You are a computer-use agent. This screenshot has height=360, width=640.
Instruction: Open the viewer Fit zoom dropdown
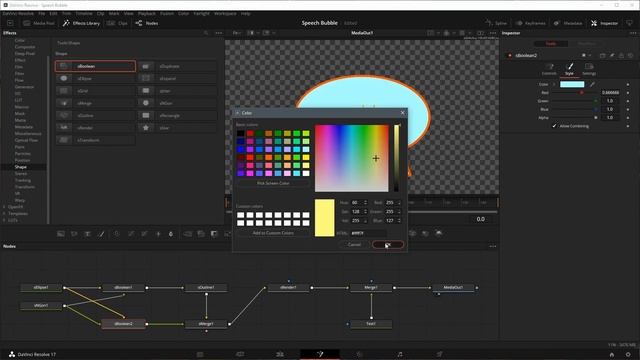tap(238, 33)
